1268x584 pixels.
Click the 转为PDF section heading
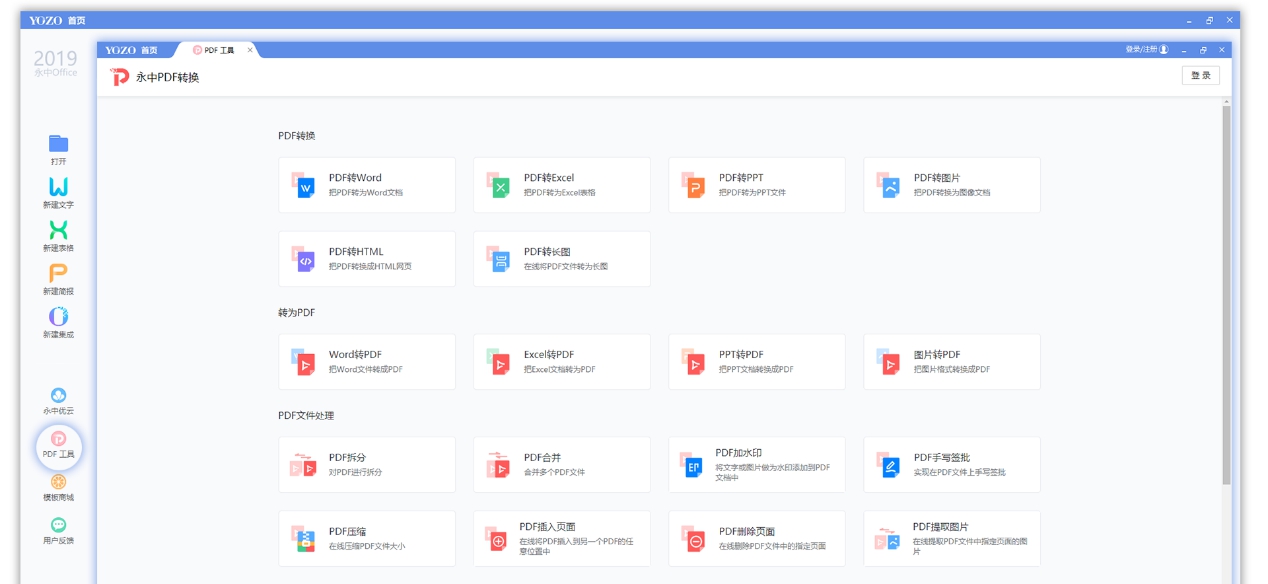coord(297,313)
